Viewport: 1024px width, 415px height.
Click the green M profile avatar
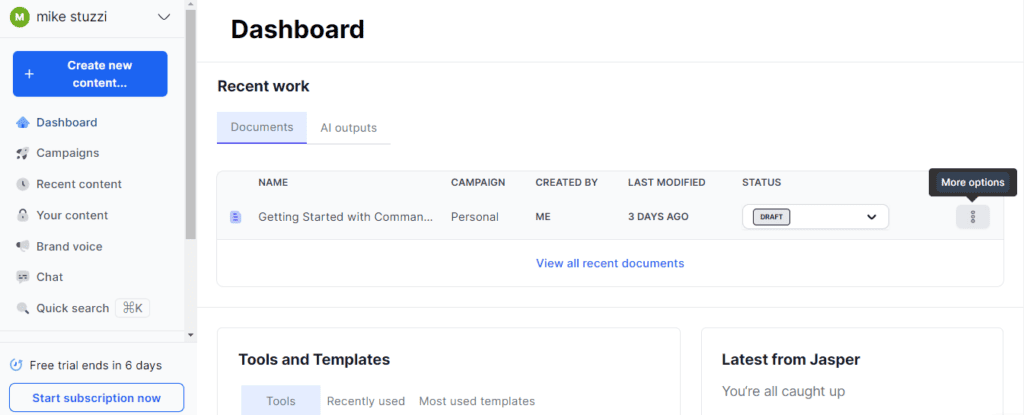(20, 17)
